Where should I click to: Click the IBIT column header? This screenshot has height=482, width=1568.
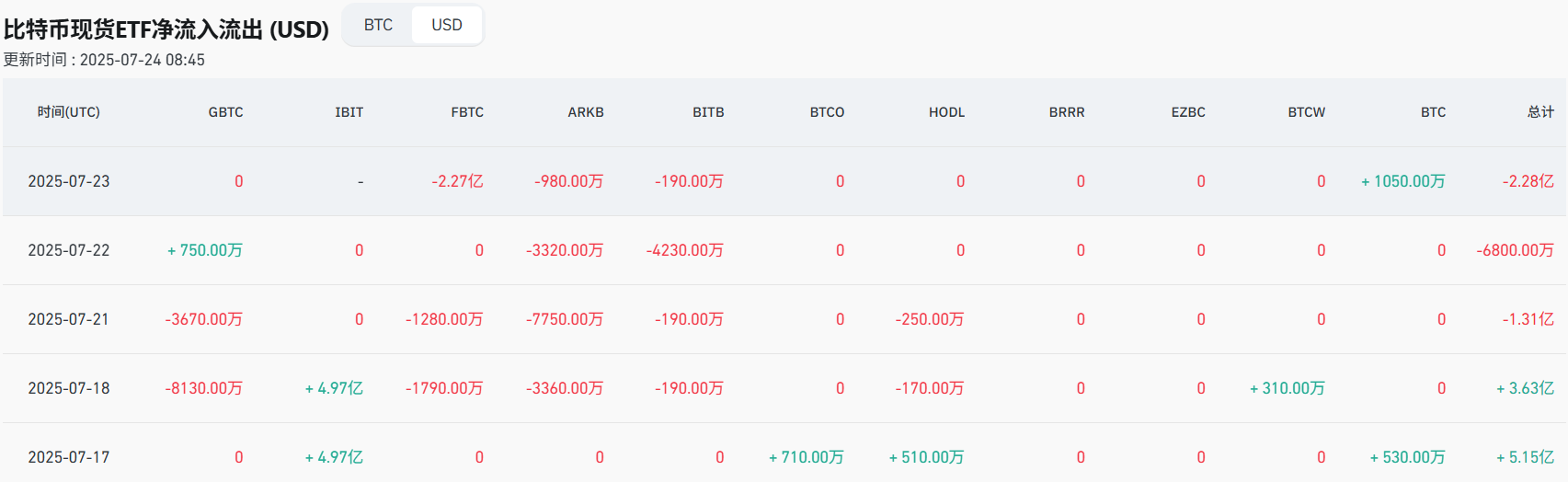coord(349,112)
